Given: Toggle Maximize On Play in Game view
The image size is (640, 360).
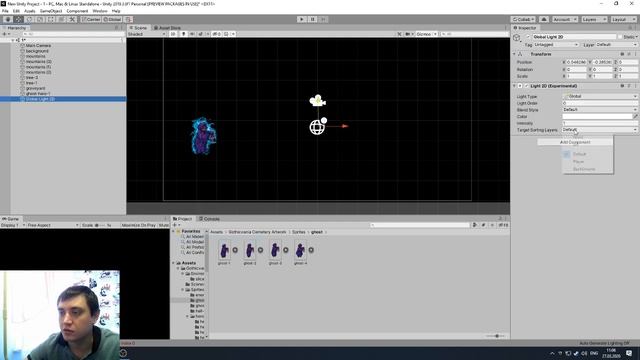Looking at the screenshot, I should (139, 225).
